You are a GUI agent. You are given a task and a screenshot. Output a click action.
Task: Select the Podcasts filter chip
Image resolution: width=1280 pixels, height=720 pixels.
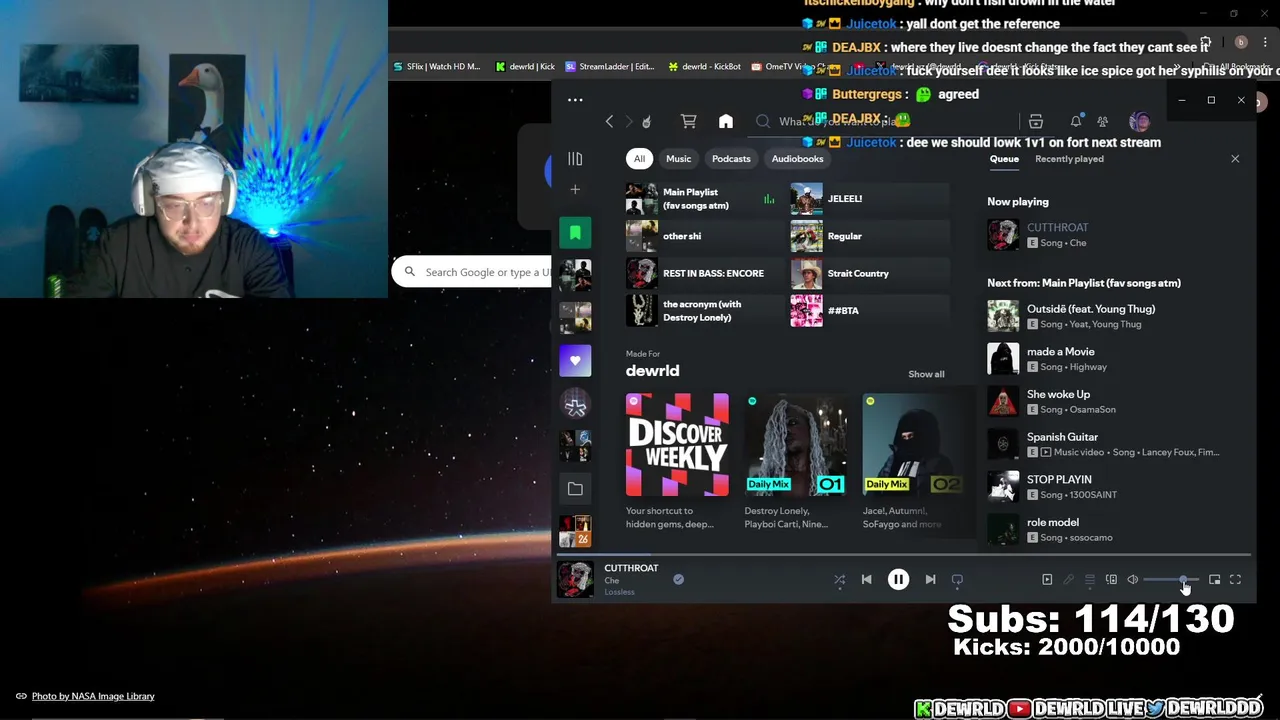coord(731,158)
